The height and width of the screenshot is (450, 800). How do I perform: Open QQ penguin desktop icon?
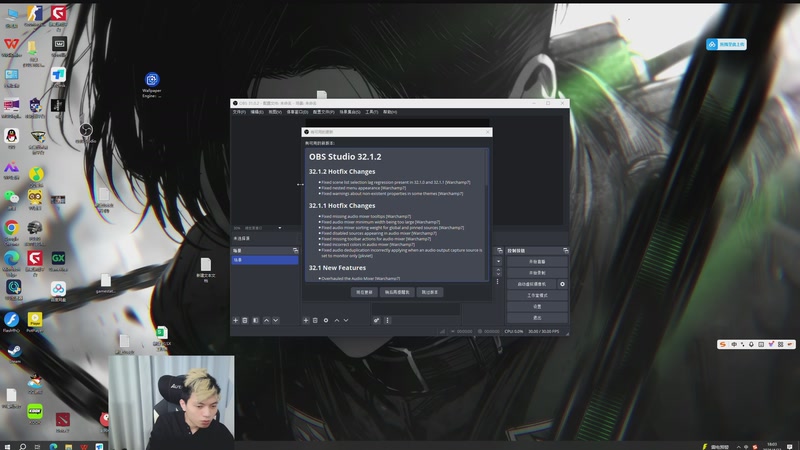click(x=11, y=138)
